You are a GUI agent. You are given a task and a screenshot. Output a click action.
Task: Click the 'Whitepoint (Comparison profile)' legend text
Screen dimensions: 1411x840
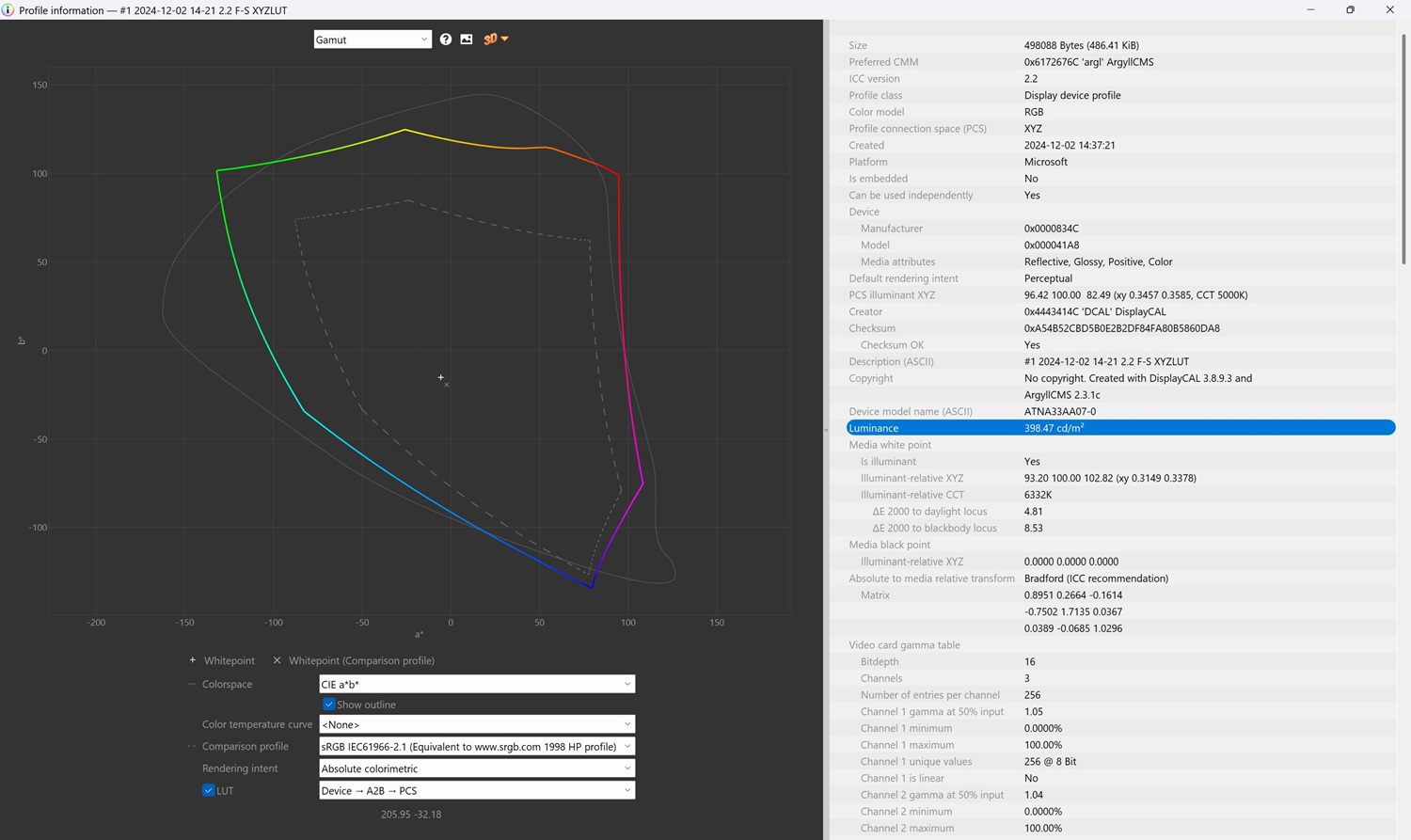tap(361, 660)
